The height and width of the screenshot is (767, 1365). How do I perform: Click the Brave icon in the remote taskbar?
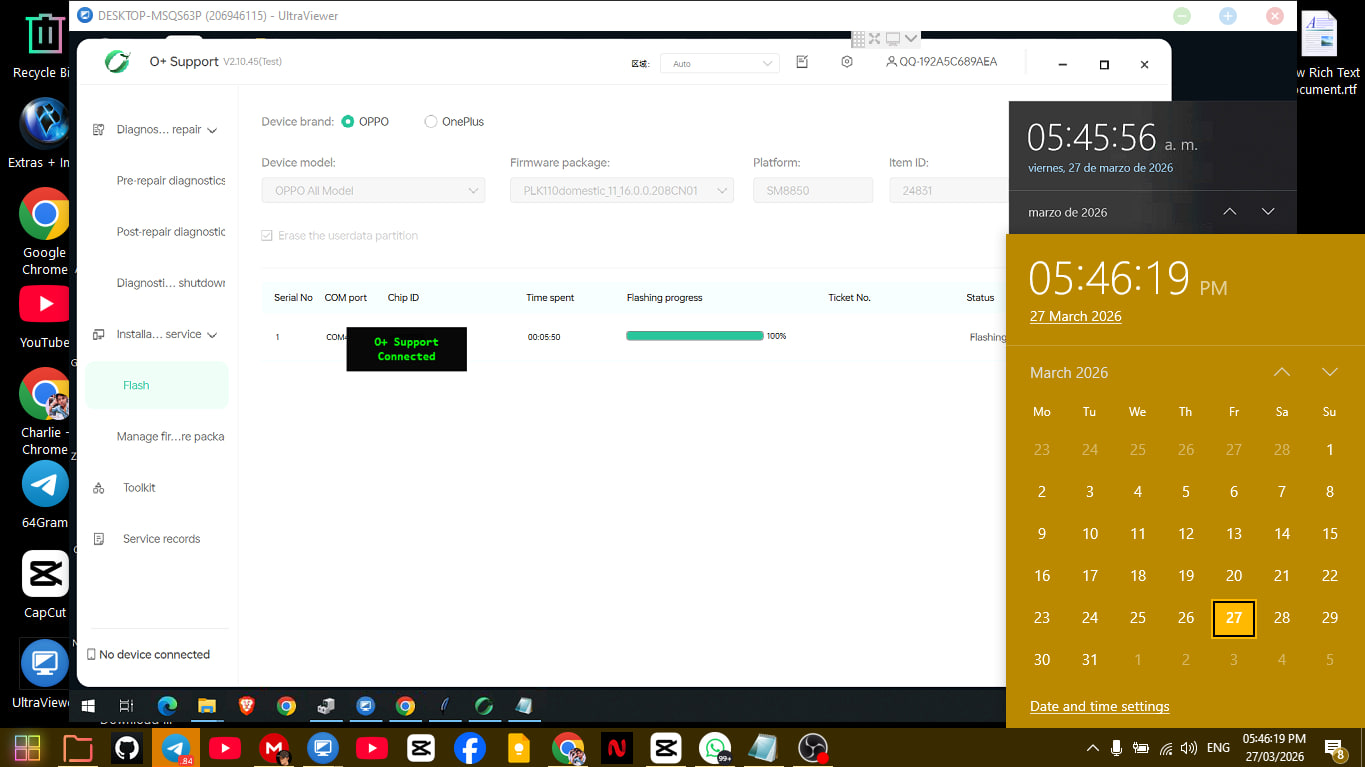click(x=246, y=706)
